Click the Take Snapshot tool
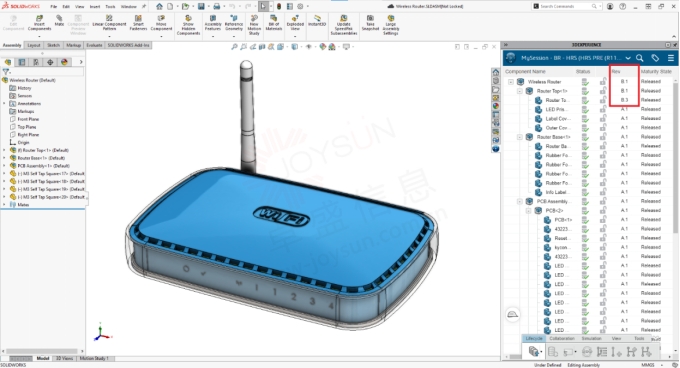Screen dimensions: 680x368 click(370, 23)
